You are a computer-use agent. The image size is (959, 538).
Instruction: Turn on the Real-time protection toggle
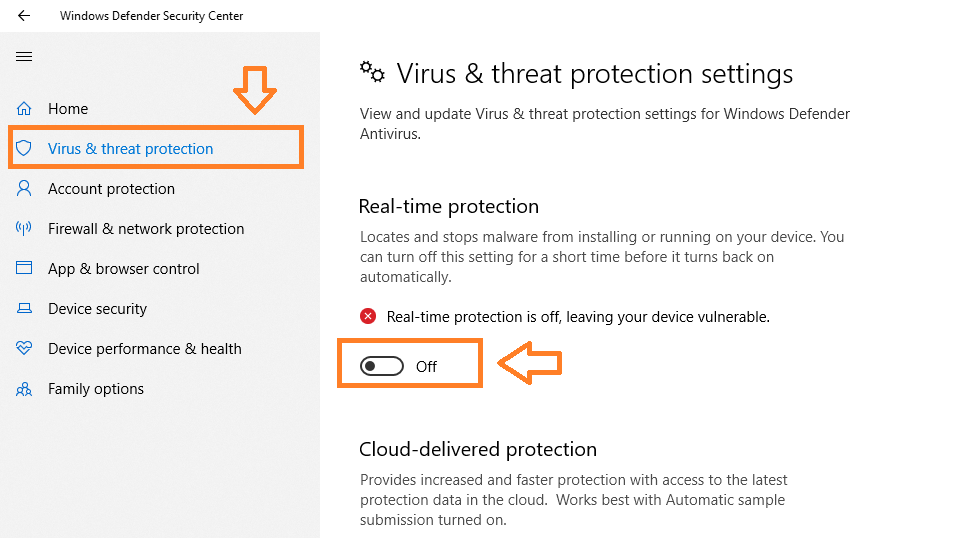[x=382, y=366]
